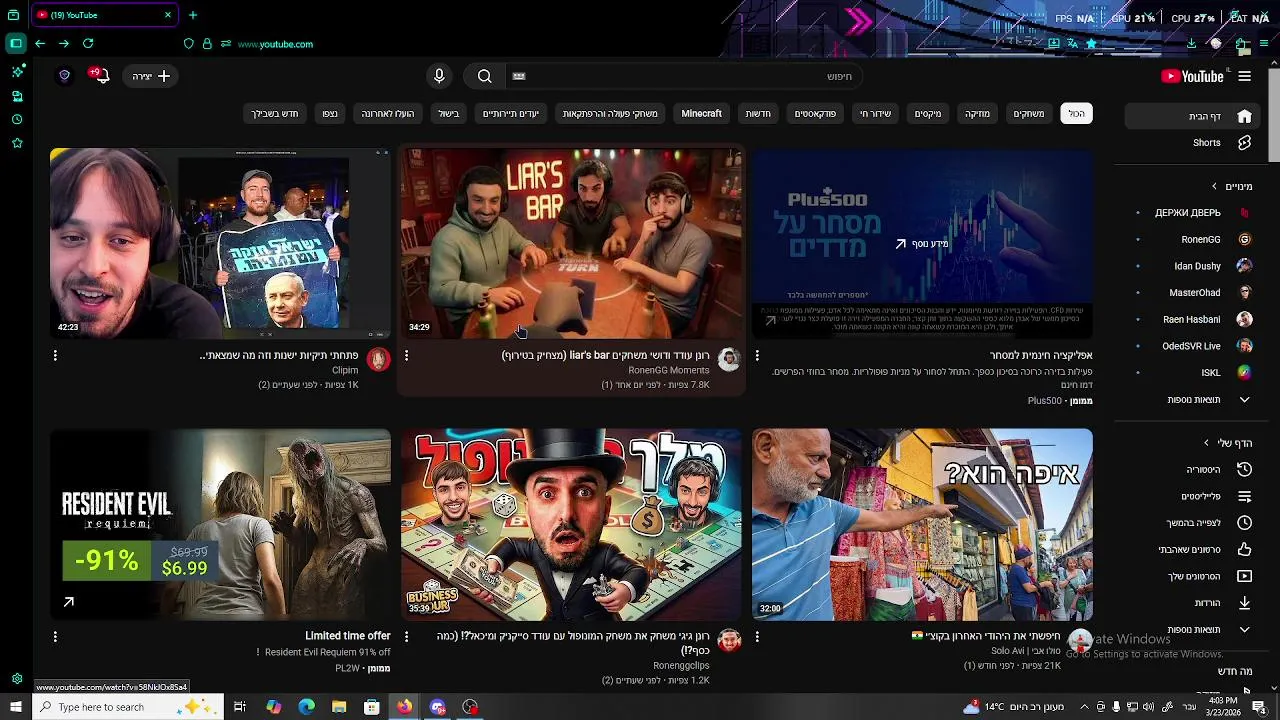1280x720 pixels.
Task: Go back using browser back arrow
Action: coord(40,44)
